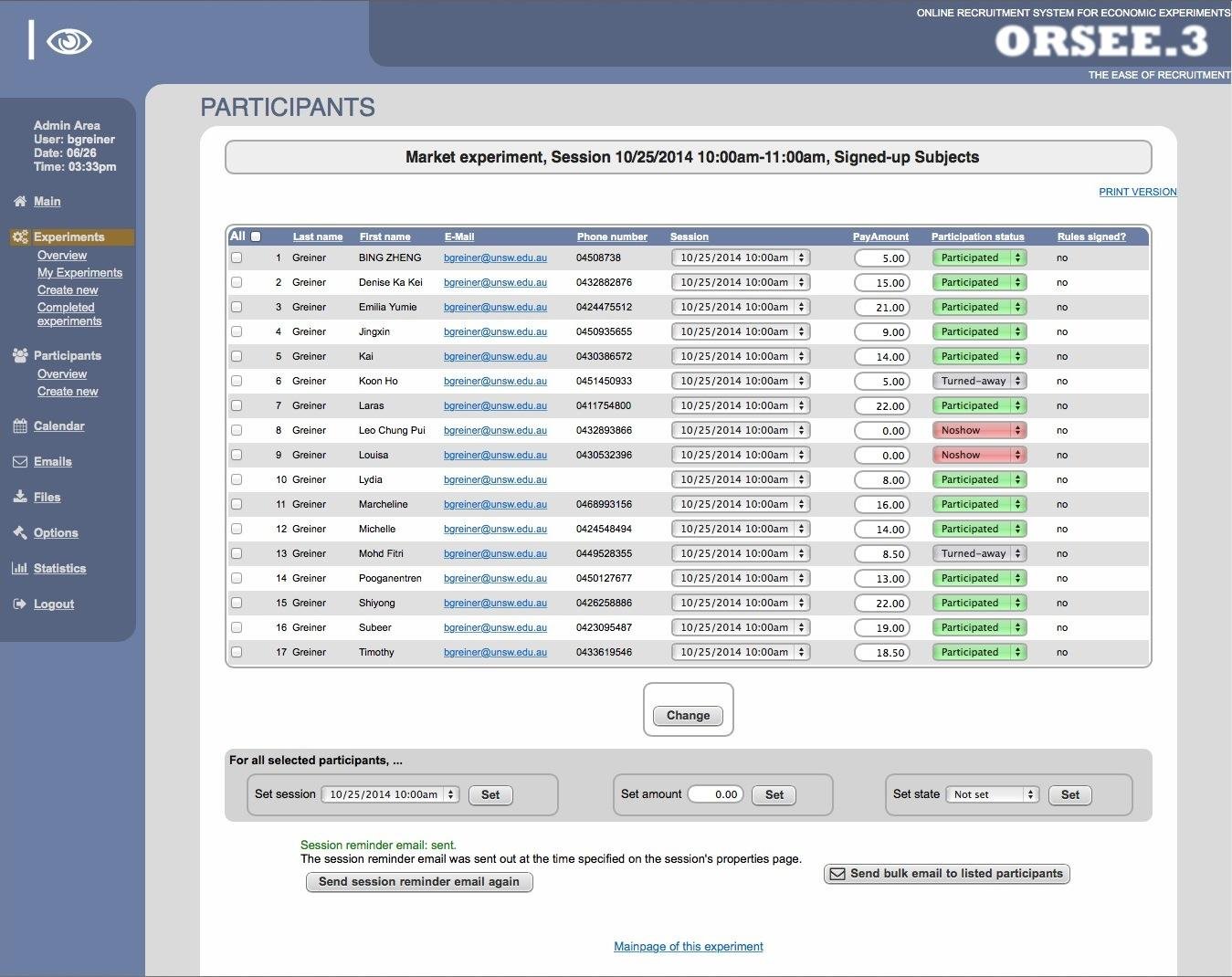Open the Set session dropdown
The width and height of the screenshot is (1232, 977).
[390, 793]
